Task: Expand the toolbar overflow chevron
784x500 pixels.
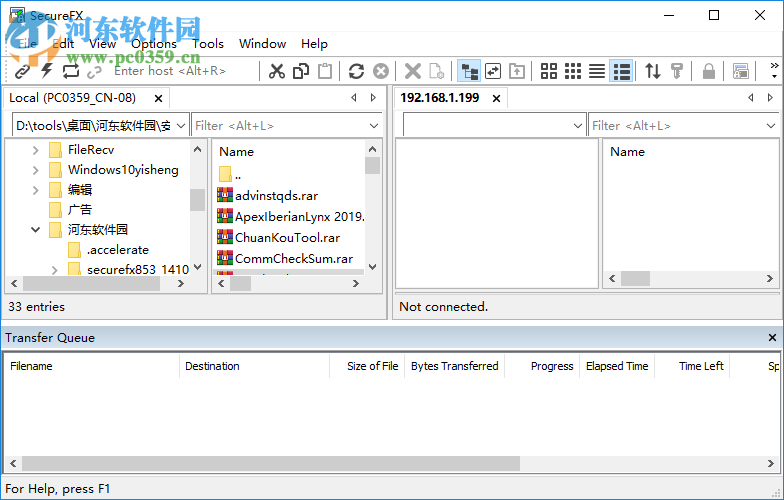Action: pyautogui.click(x=774, y=70)
